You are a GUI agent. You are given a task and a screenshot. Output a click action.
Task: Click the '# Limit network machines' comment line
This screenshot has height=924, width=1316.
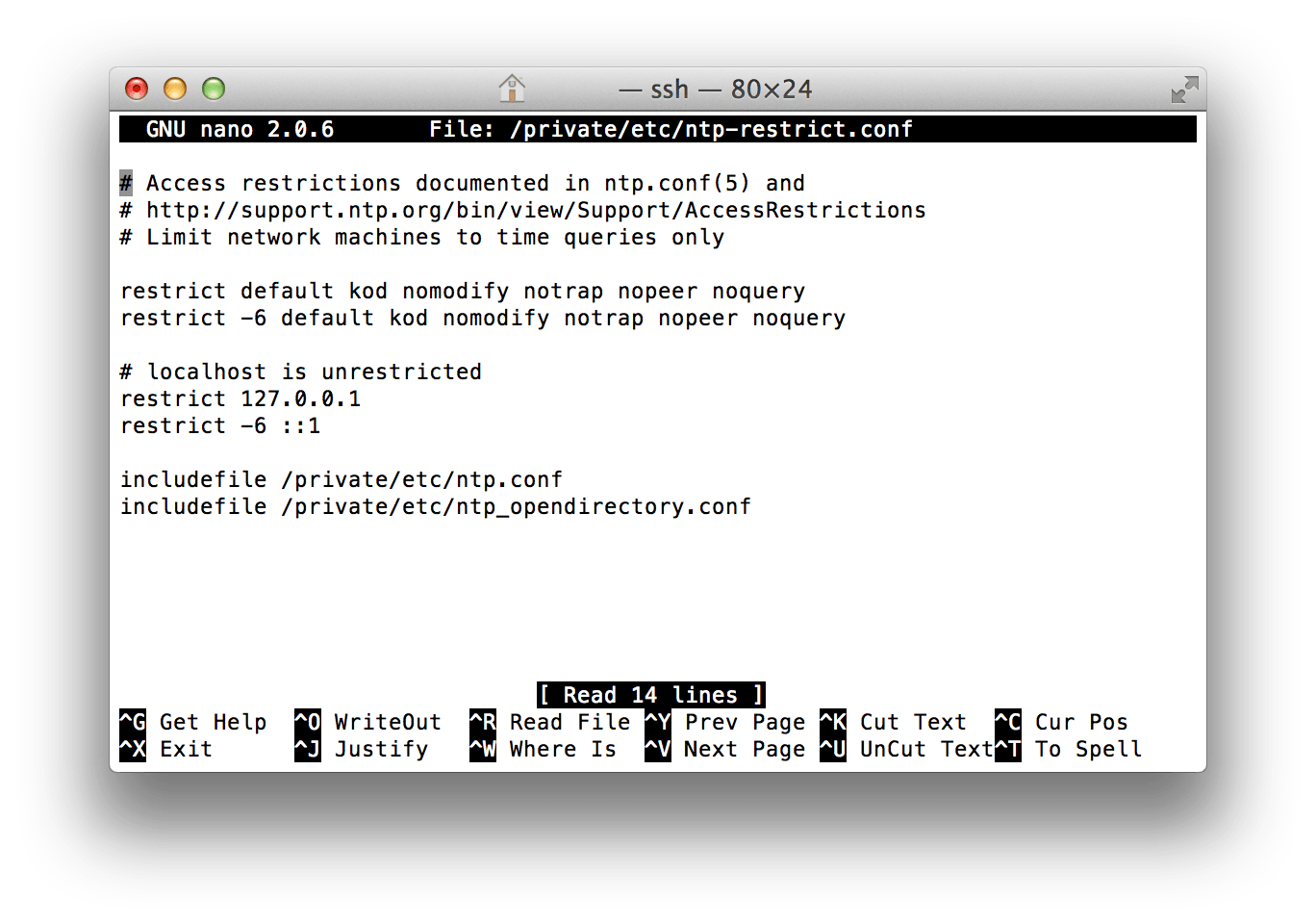click(422, 237)
